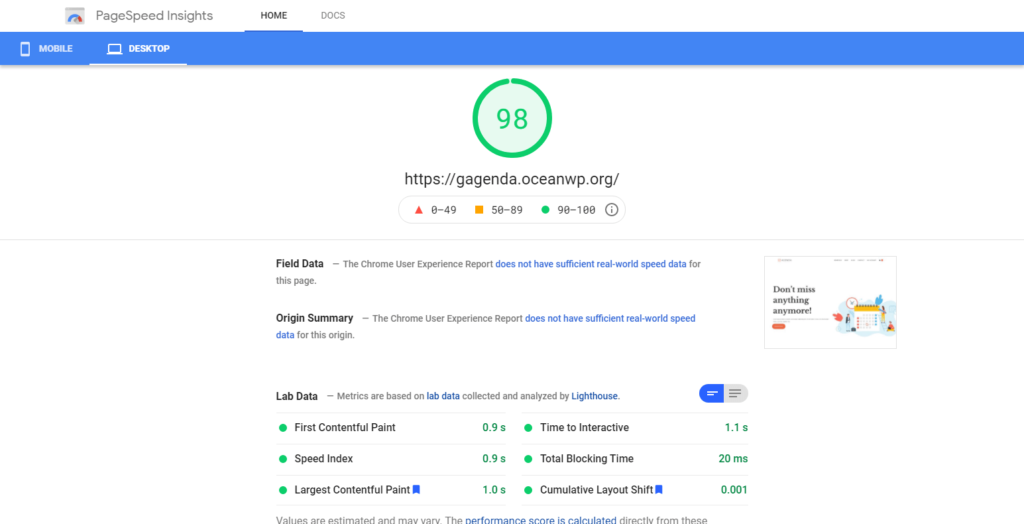
Task: Open the DOCS tab
Action: pos(333,16)
